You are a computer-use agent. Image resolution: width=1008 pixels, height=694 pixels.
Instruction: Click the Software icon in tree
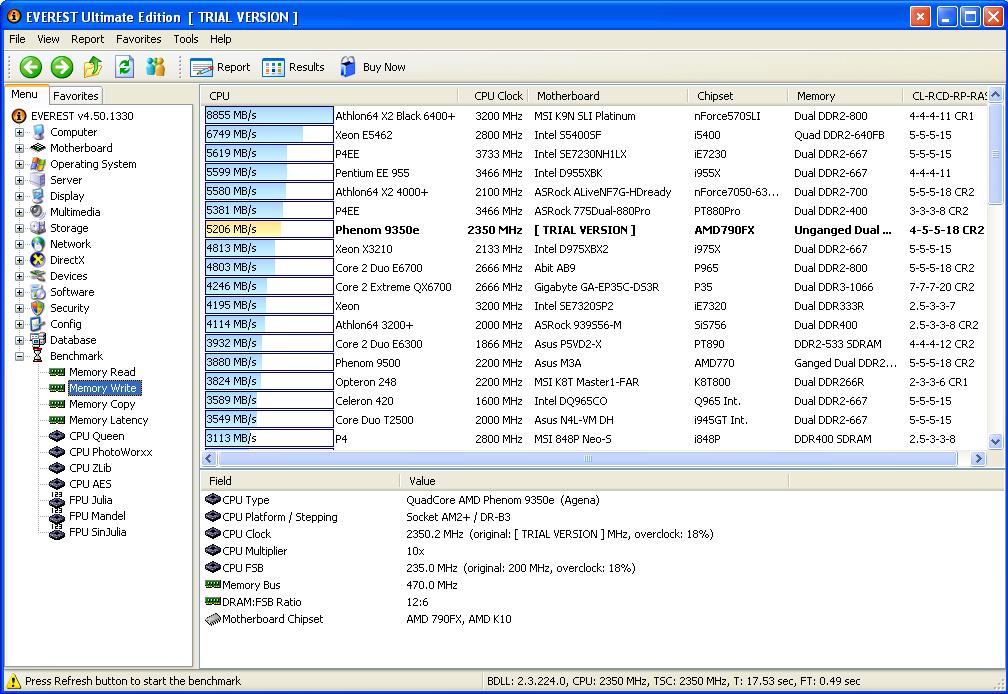(38, 292)
